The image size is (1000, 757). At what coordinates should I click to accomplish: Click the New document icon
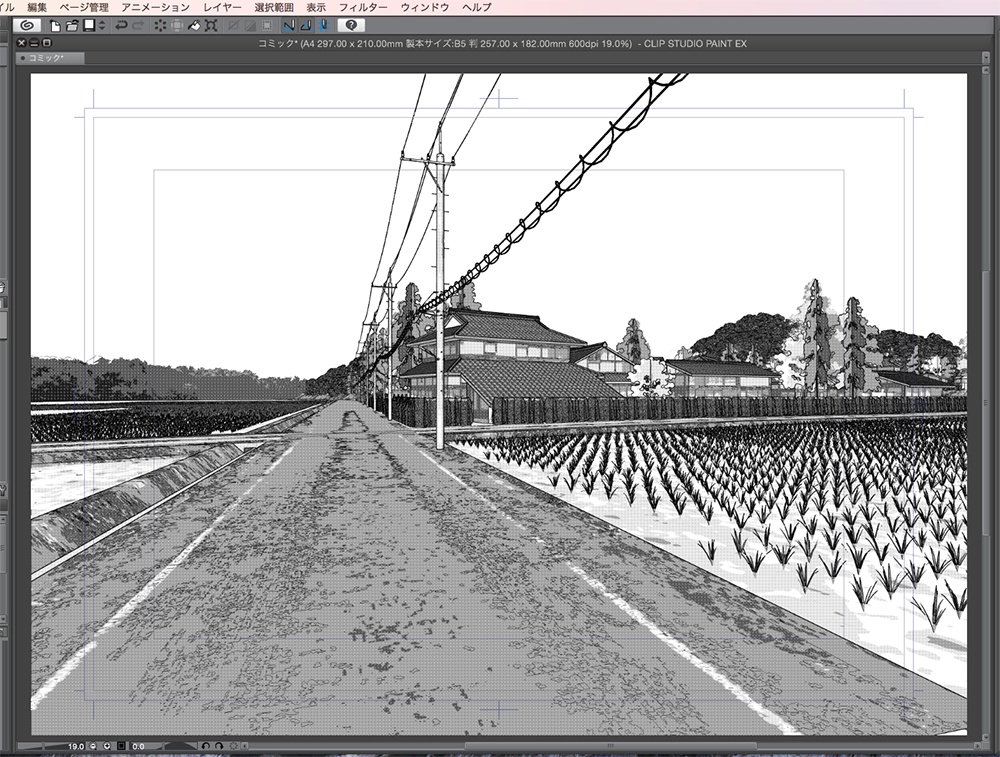click(54, 28)
